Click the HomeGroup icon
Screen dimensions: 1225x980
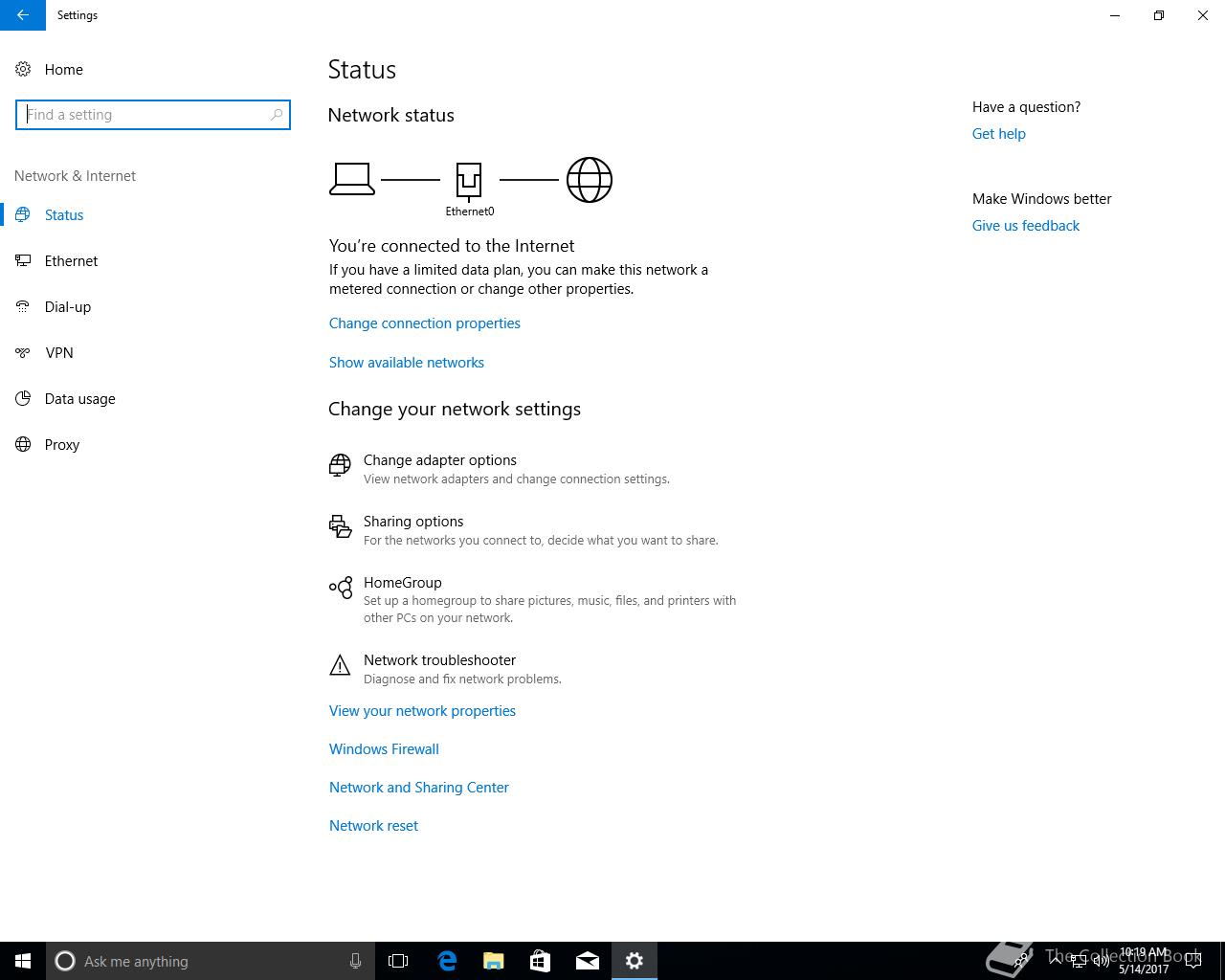coord(340,588)
